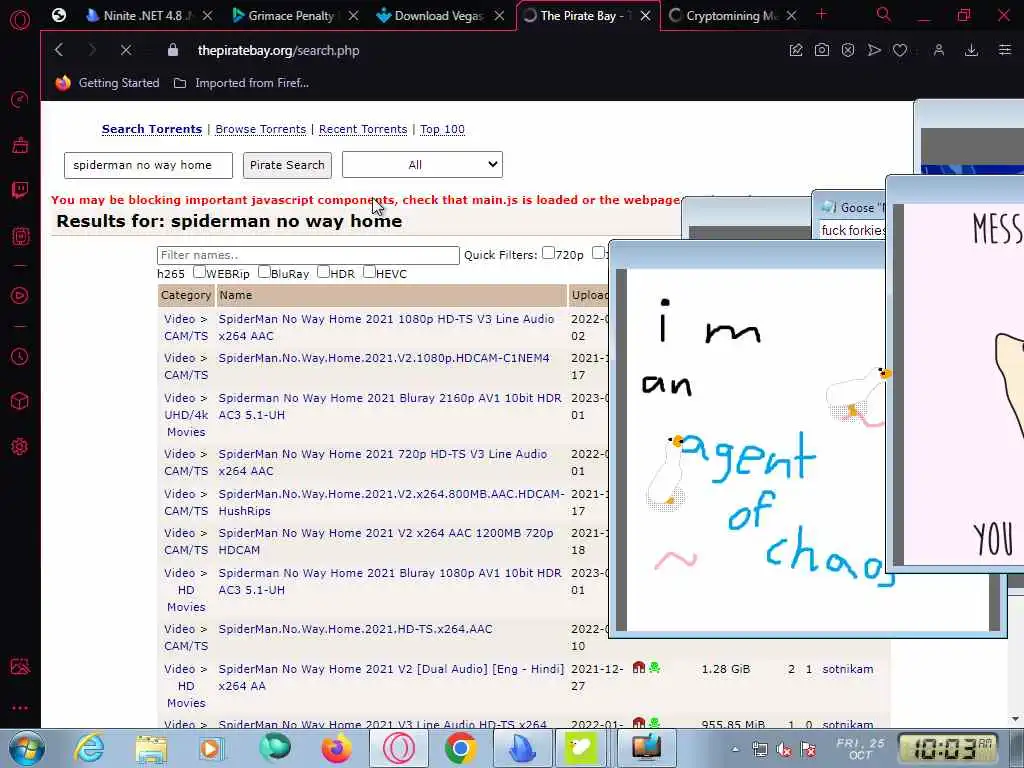Open Twitch in the Opera GX sidebar
This screenshot has width=1024, height=768.
pos(20,190)
